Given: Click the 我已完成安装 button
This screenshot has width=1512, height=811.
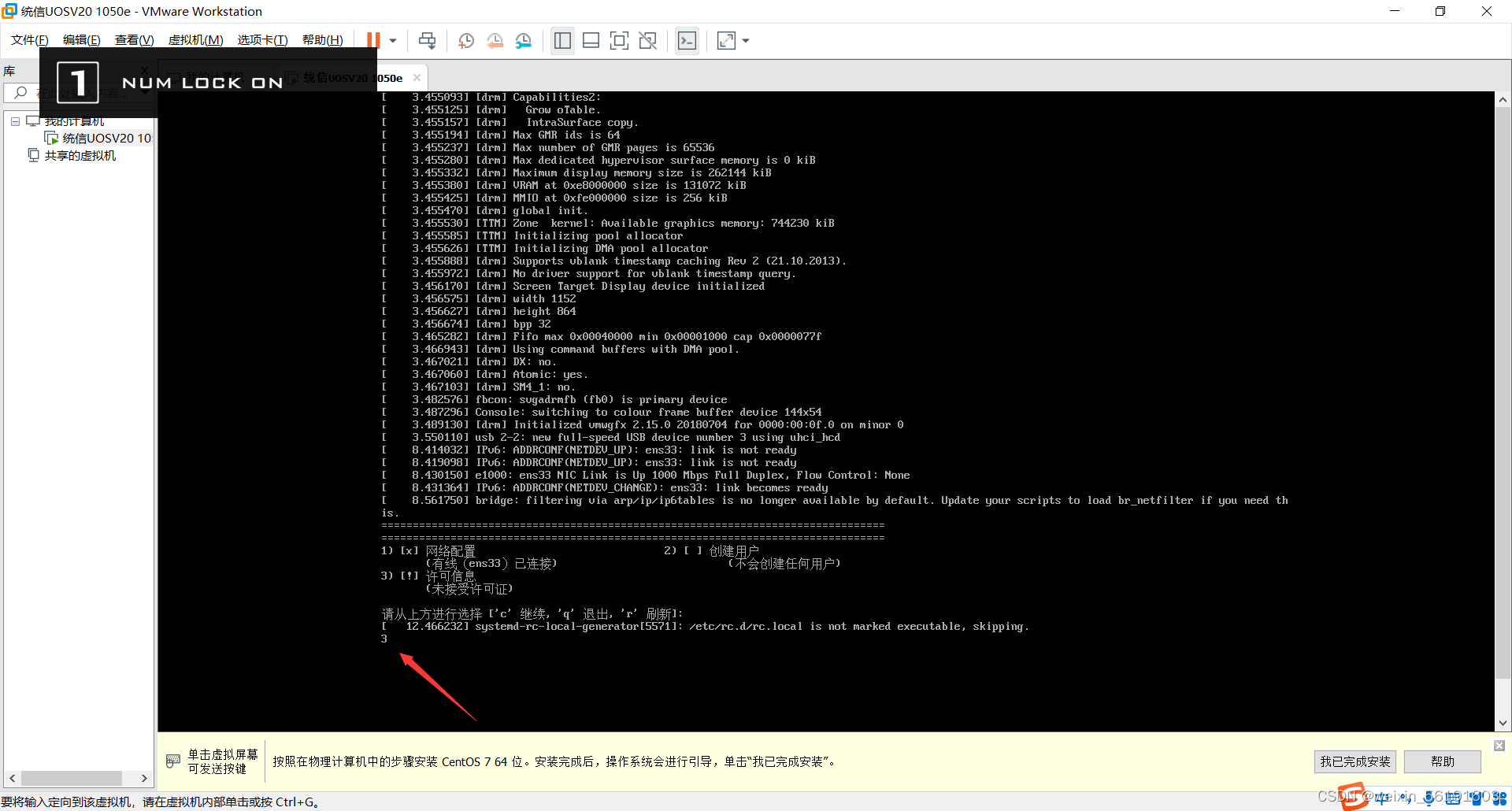Looking at the screenshot, I should [x=1354, y=761].
